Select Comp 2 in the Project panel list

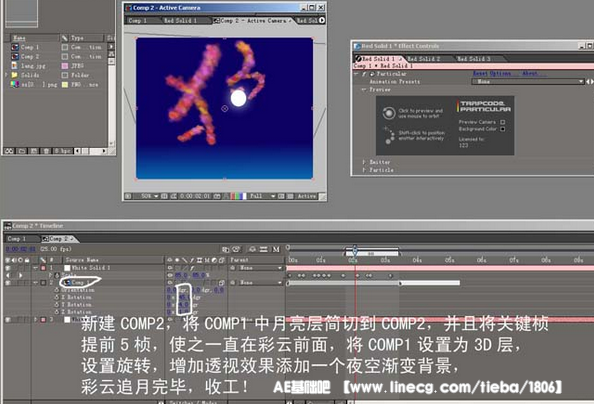[x=30, y=56]
